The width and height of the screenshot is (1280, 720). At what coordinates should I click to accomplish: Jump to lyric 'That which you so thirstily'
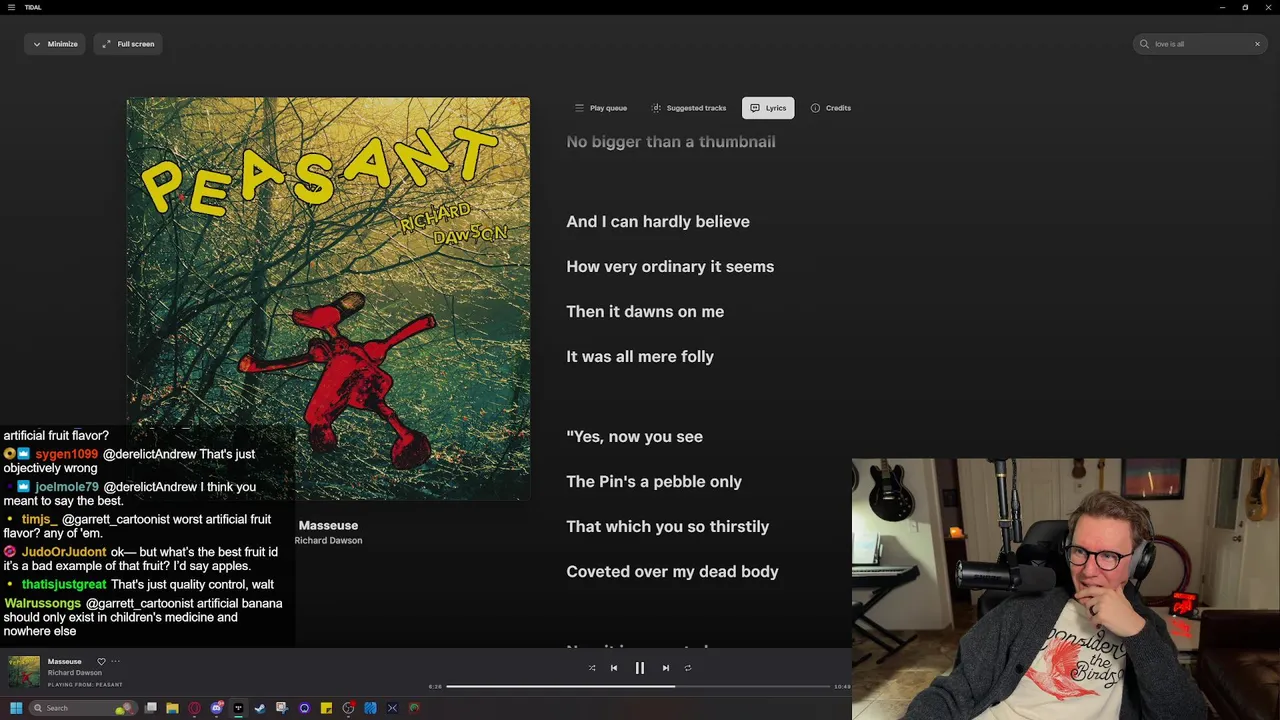[x=668, y=527]
